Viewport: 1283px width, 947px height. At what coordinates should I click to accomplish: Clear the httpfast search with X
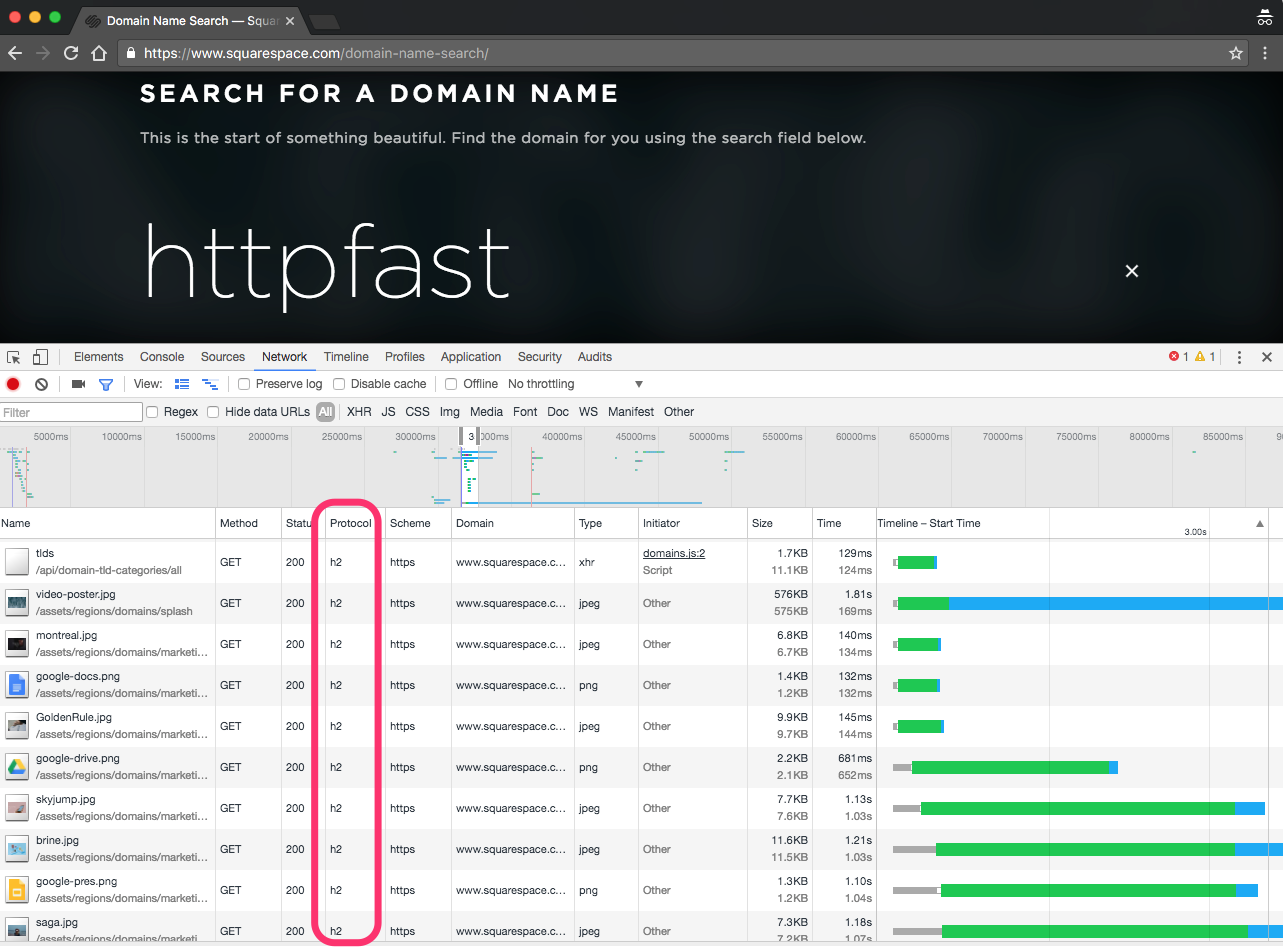point(1132,271)
